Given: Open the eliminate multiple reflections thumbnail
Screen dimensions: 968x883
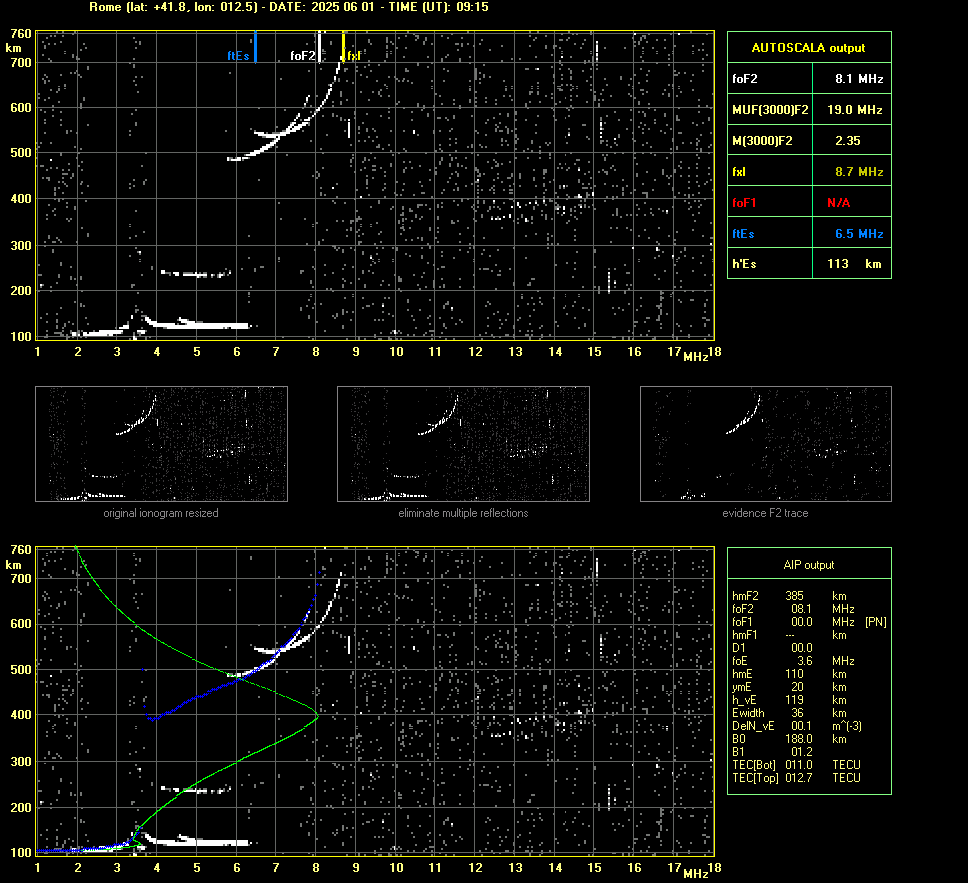Looking at the screenshot, I should click(x=463, y=444).
